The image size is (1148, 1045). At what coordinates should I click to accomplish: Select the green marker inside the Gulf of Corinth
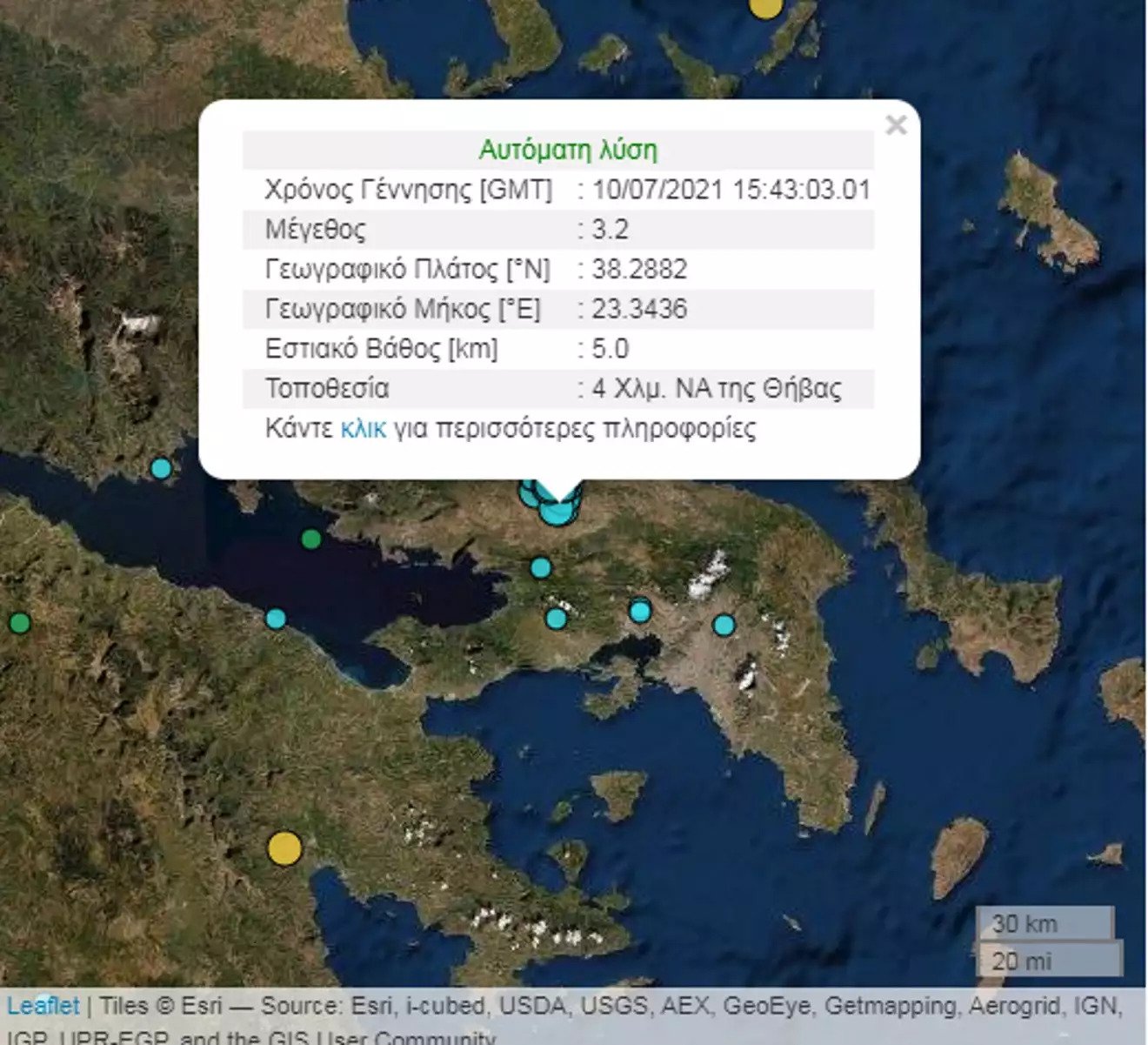coord(311,539)
